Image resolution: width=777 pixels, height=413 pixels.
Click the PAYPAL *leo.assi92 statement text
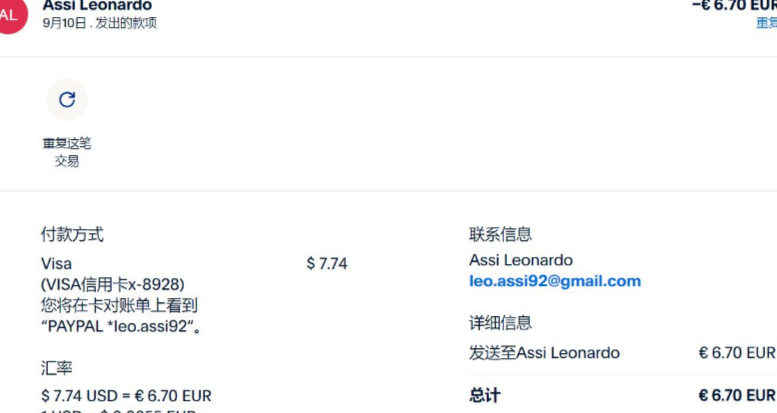[x=120, y=326]
